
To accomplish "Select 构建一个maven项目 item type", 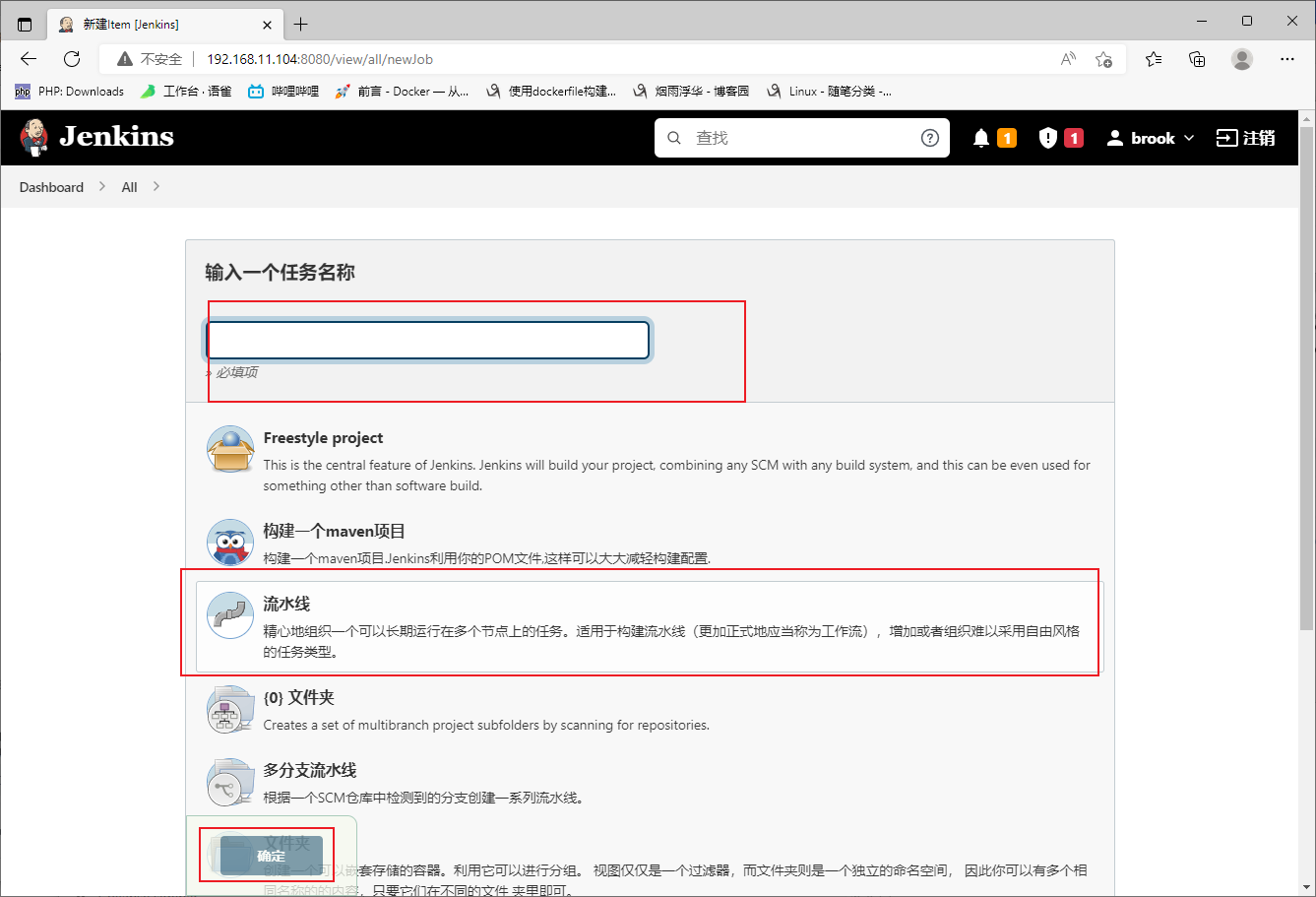I will [x=335, y=532].
